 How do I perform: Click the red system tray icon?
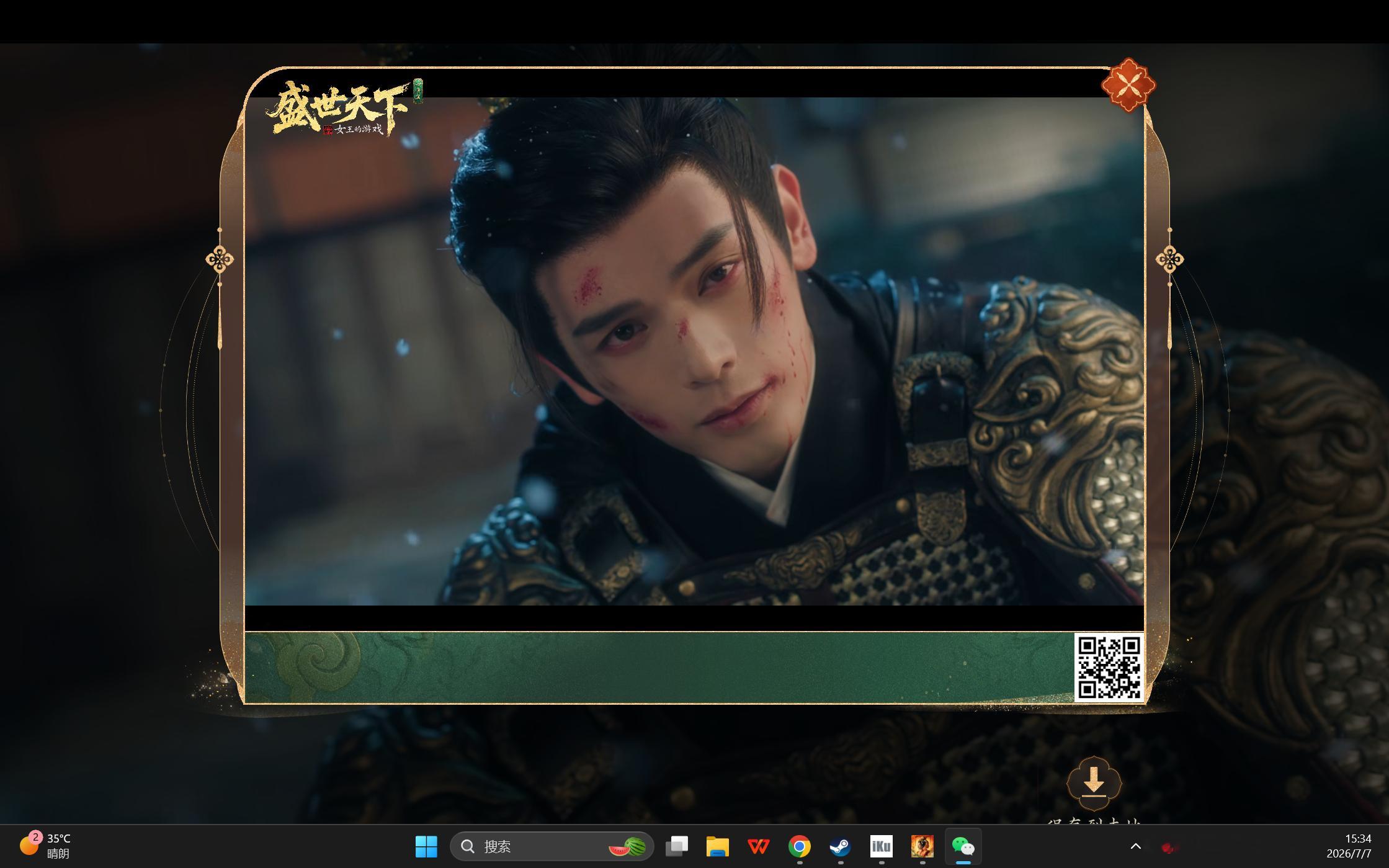pos(1169,848)
